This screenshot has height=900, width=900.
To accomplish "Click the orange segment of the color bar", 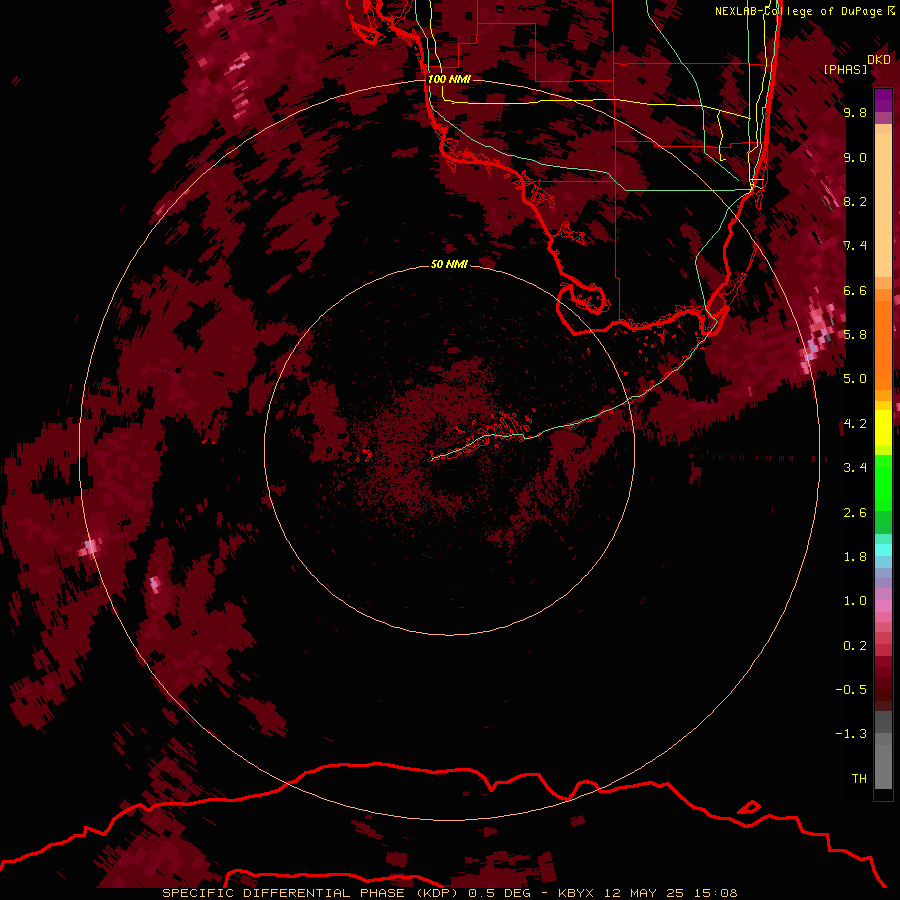I will 883,344.
